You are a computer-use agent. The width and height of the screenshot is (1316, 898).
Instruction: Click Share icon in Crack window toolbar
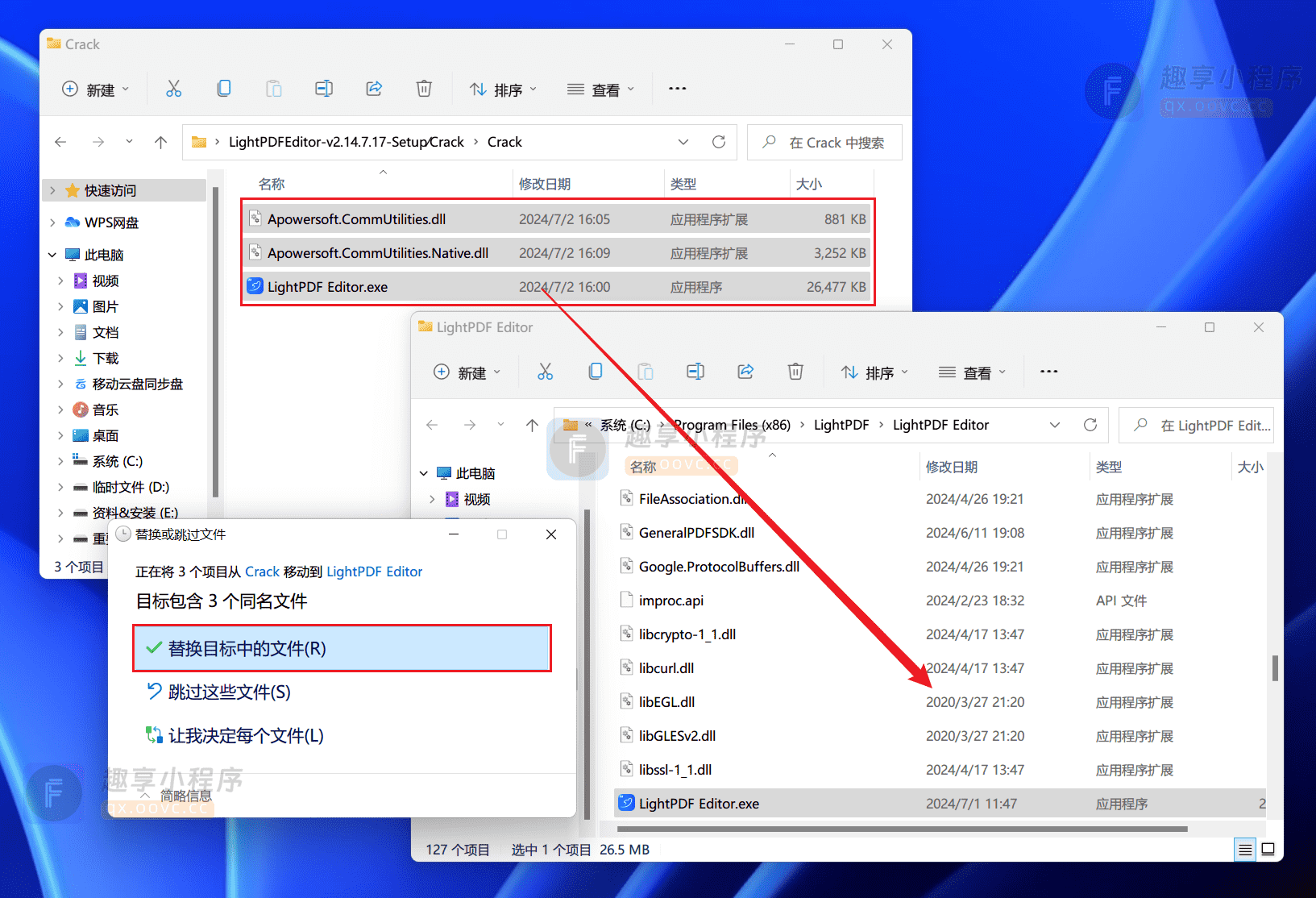(374, 89)
